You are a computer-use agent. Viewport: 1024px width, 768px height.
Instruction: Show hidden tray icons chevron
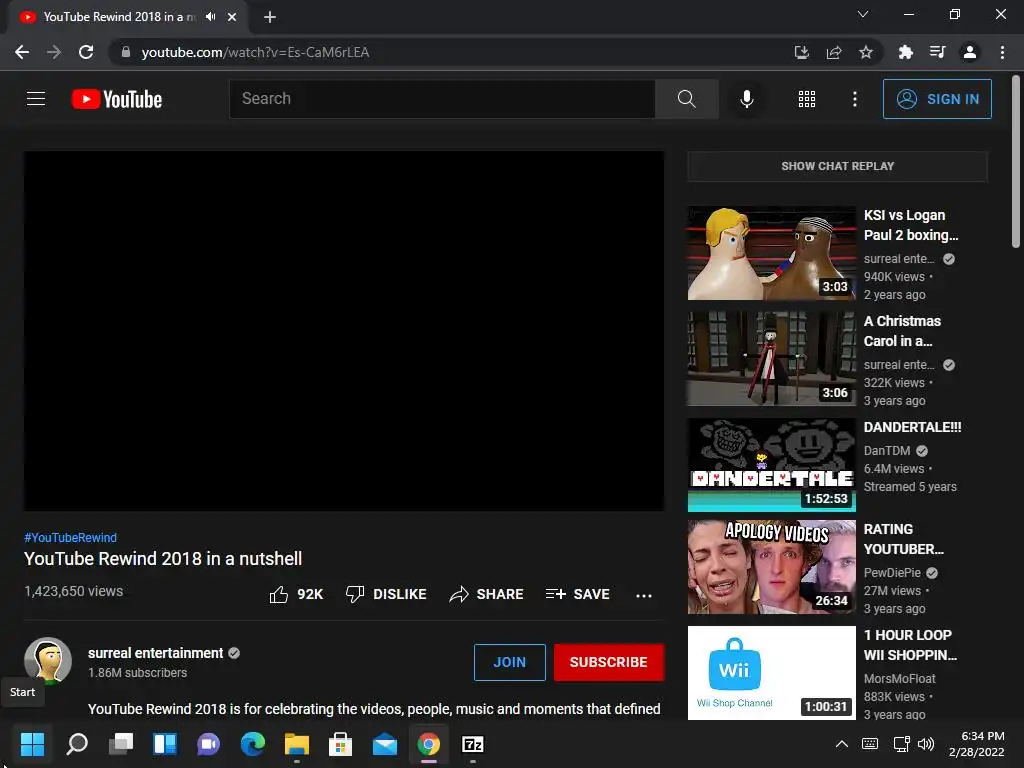coord(842,744)
